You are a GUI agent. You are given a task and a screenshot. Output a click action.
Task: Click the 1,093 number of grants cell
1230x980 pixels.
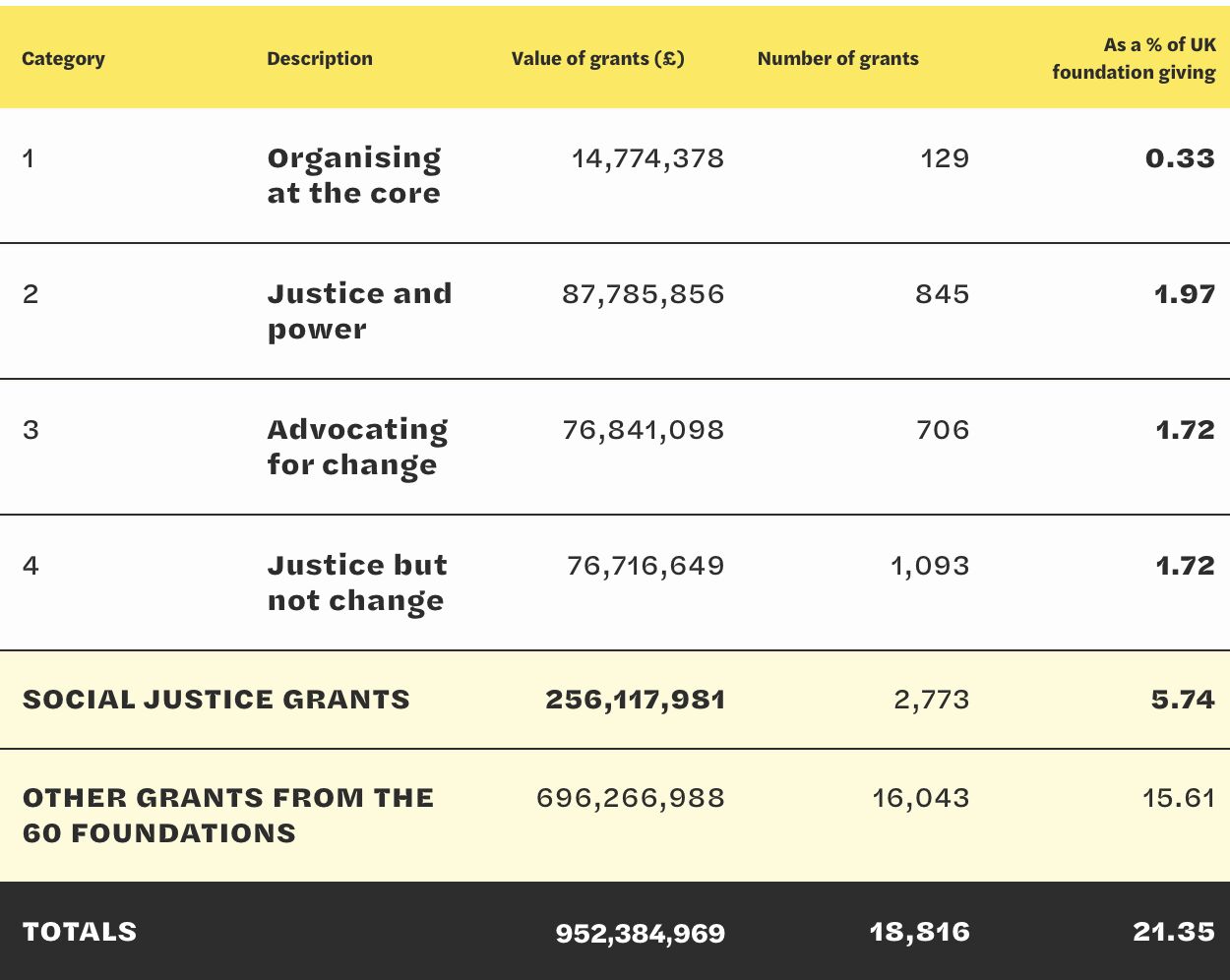pyautogui.click(x=930, y=566)
